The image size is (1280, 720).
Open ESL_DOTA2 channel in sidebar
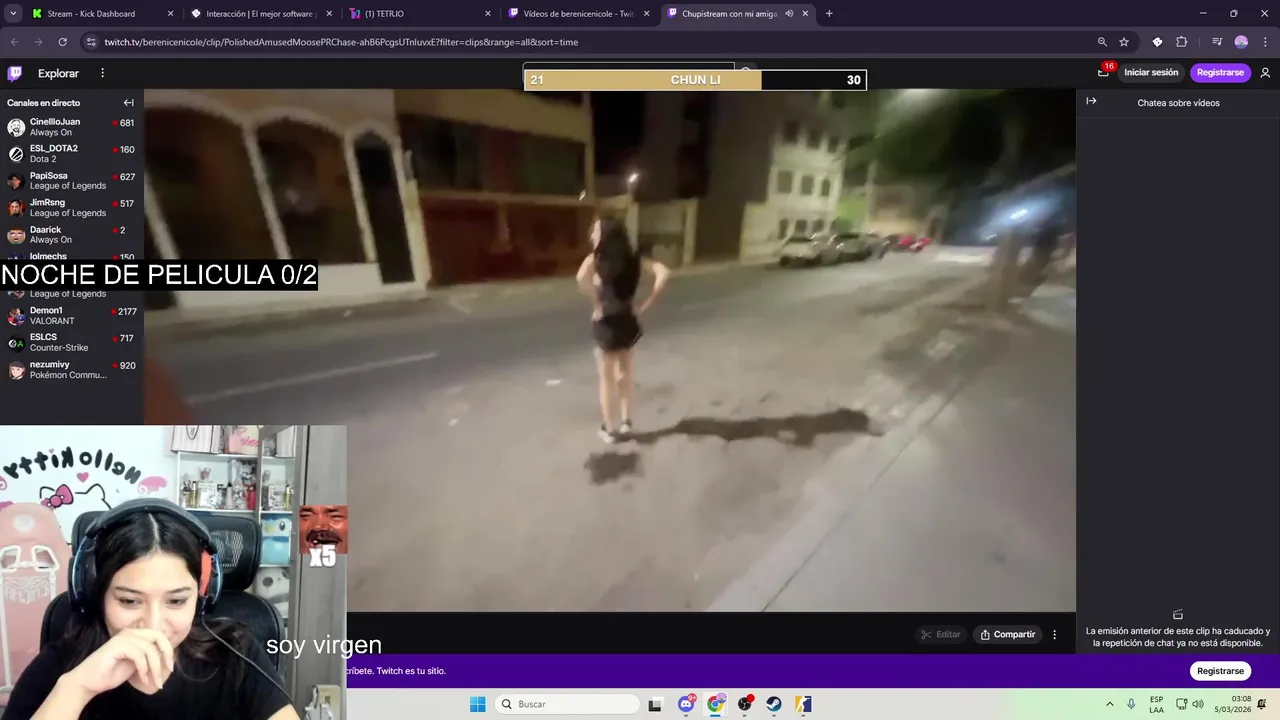(70, 154)
